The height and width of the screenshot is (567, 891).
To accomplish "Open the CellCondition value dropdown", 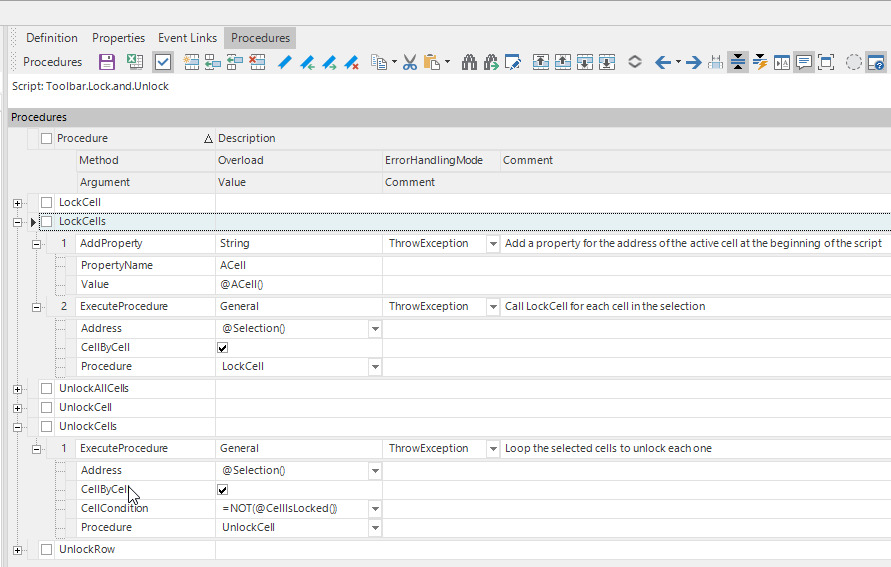I will pyautogui.click(x=375, y=509).
